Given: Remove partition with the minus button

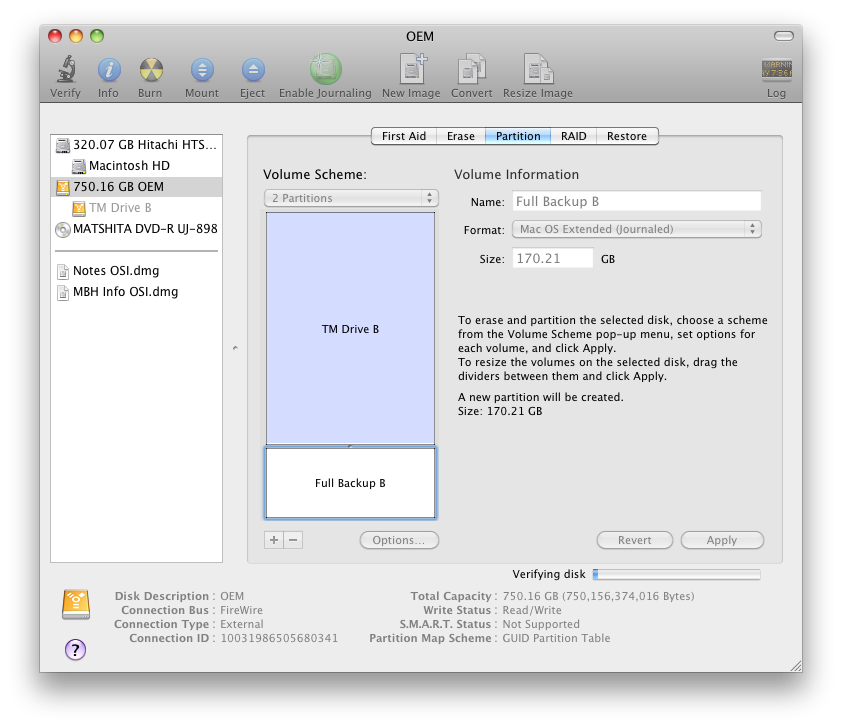Looking at the screenshot, I should pos(293,540).
